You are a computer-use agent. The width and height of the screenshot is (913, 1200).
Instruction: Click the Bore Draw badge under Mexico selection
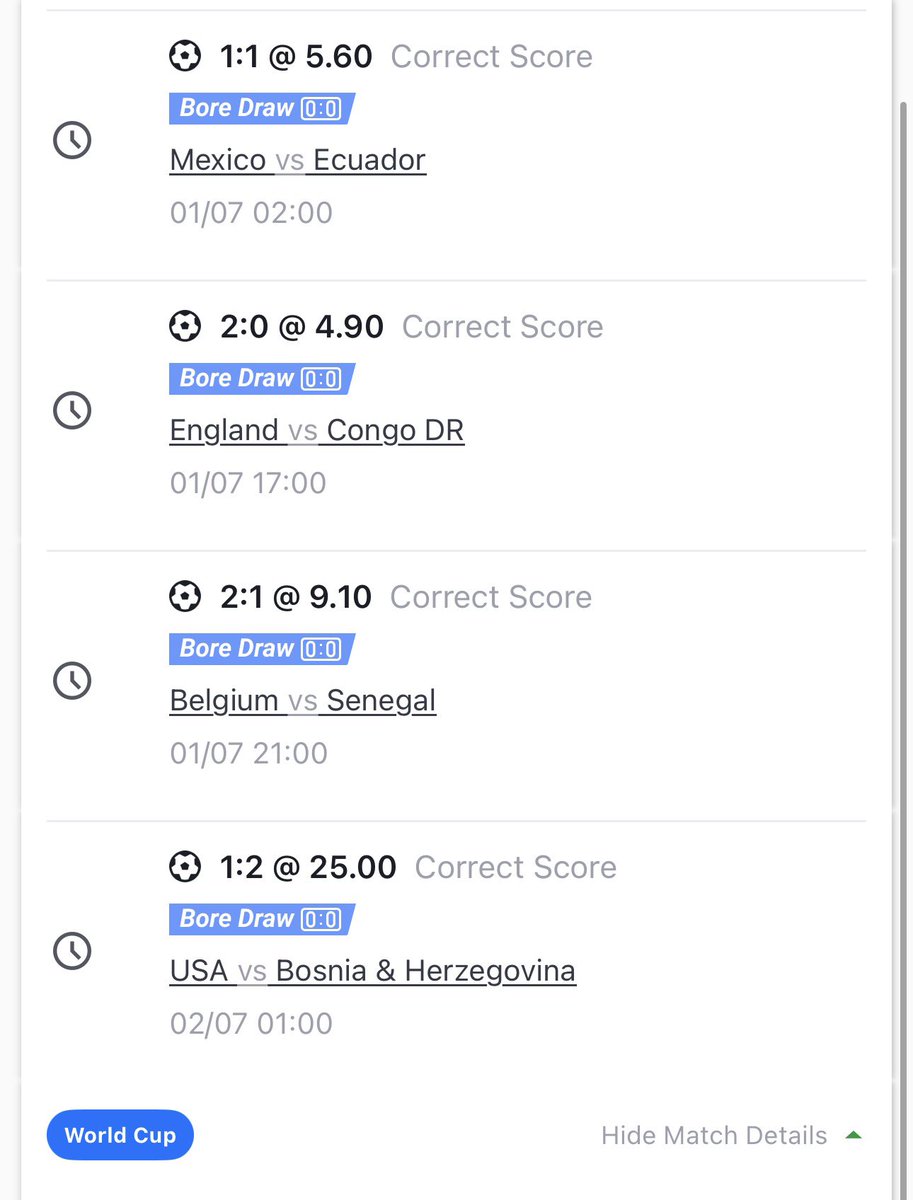262,108
